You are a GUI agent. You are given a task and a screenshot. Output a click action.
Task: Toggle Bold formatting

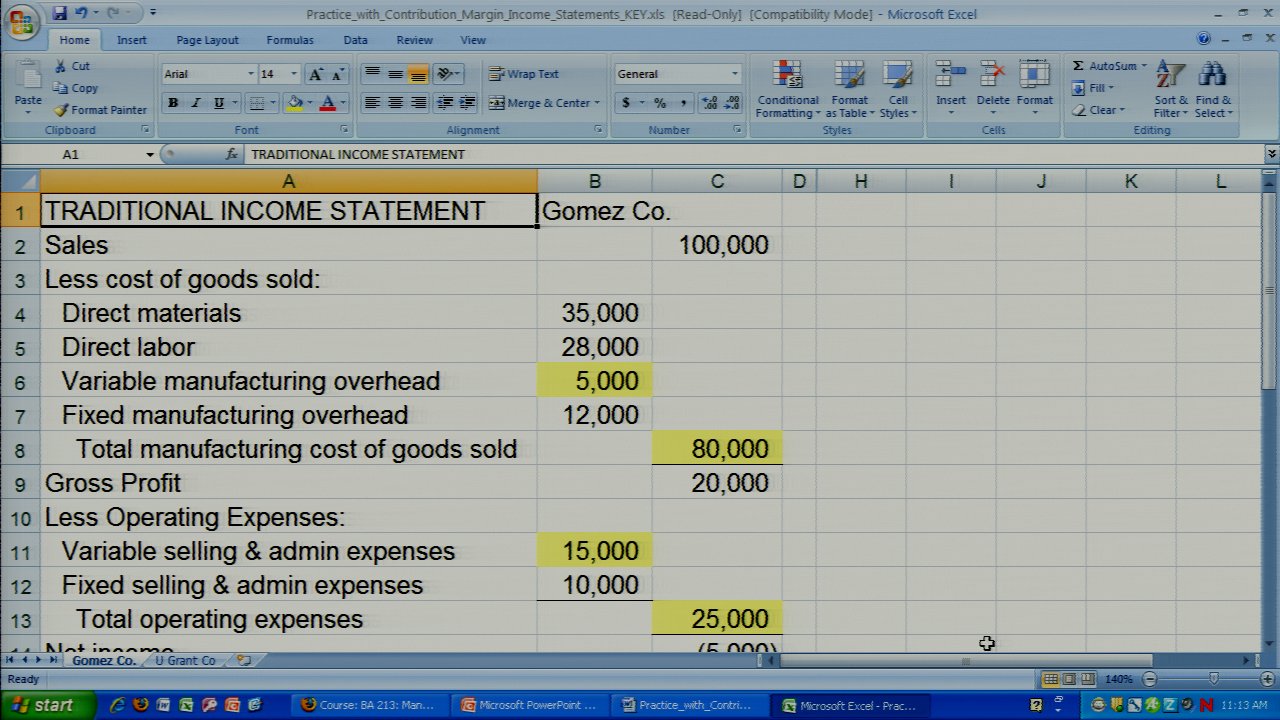pos(173,103)
